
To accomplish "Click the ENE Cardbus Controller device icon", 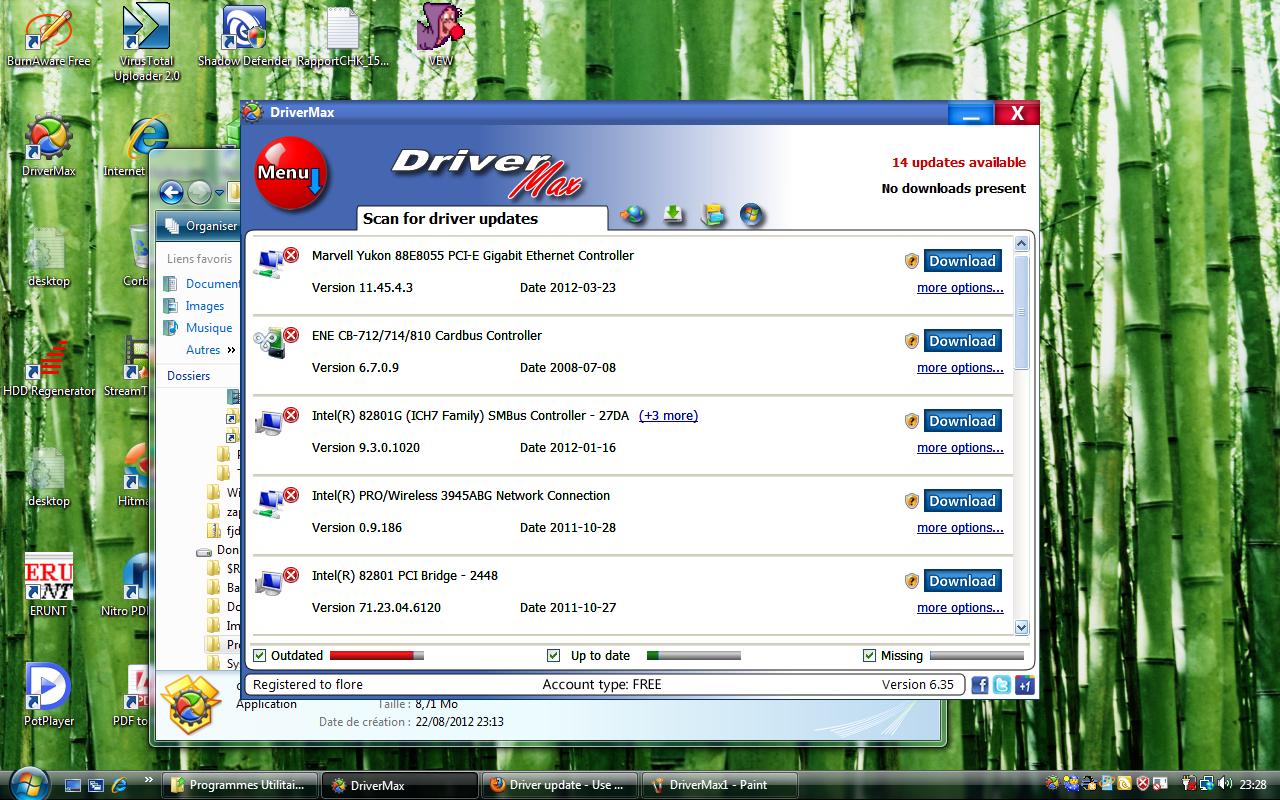I will pyautogui.click(x=276, y=342).
